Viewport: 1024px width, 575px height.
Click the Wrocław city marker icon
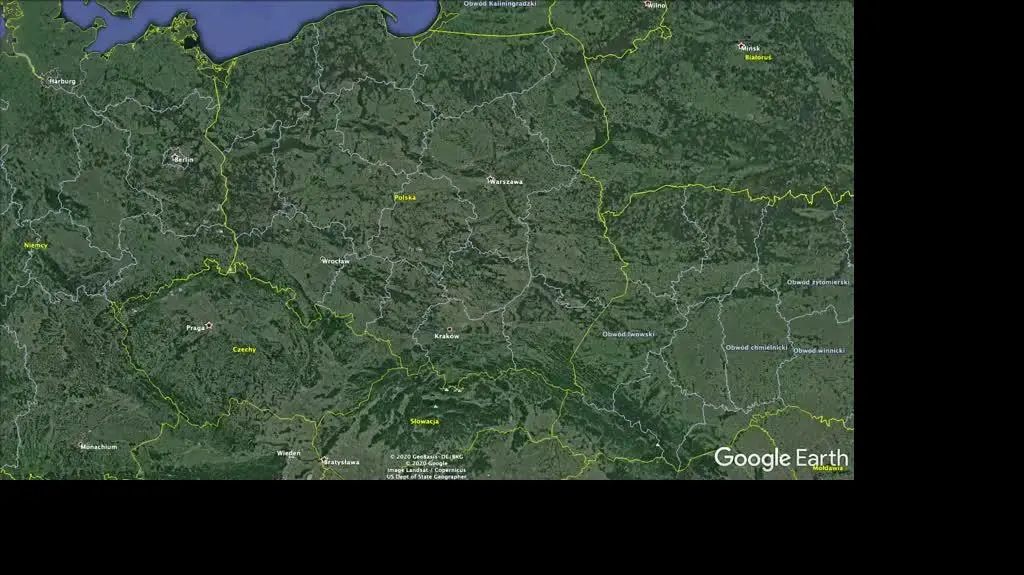323,259
